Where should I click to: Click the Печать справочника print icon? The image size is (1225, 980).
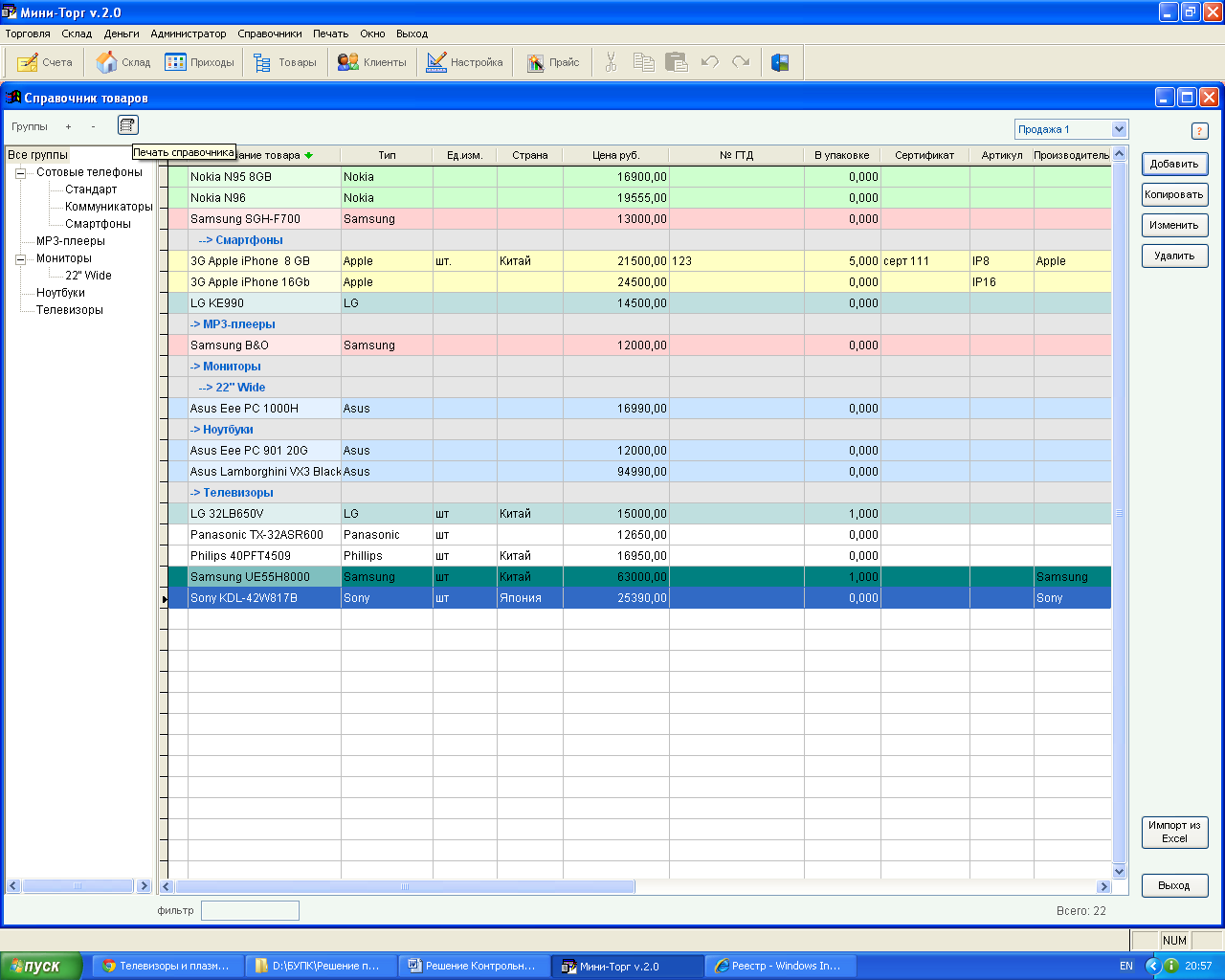(128, 125)
